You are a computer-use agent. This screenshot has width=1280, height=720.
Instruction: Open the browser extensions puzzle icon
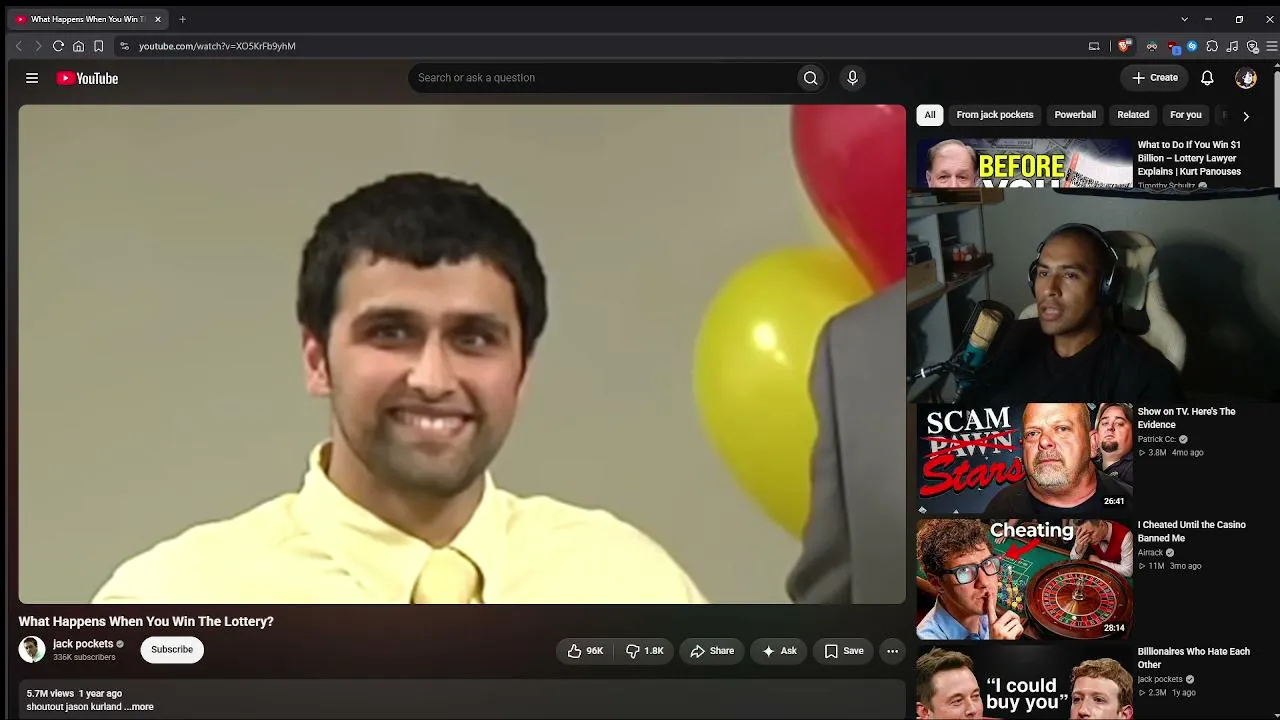tap(1212, 46)
